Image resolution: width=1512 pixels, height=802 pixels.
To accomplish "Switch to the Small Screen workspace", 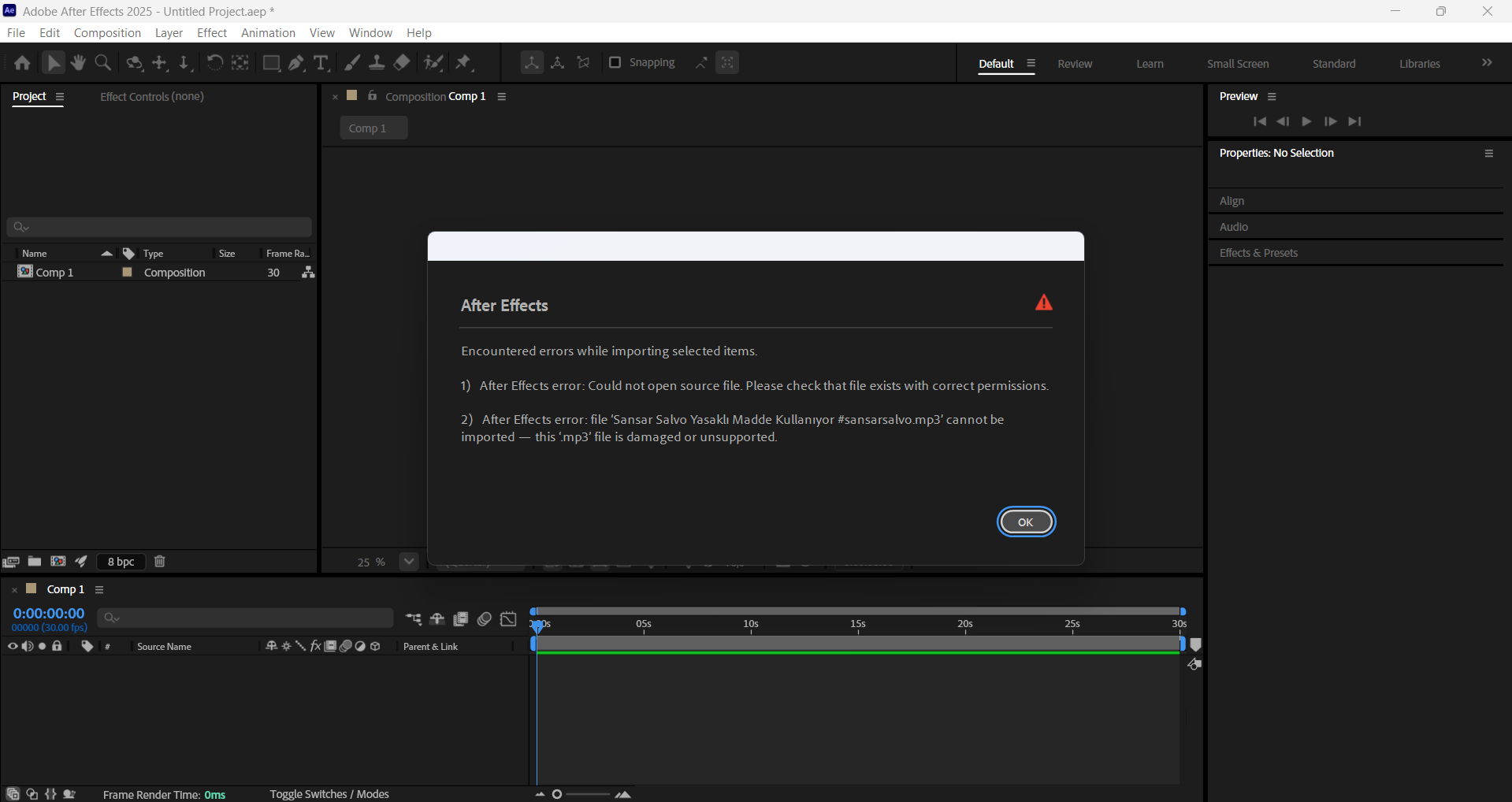I will pos(1238,64).
